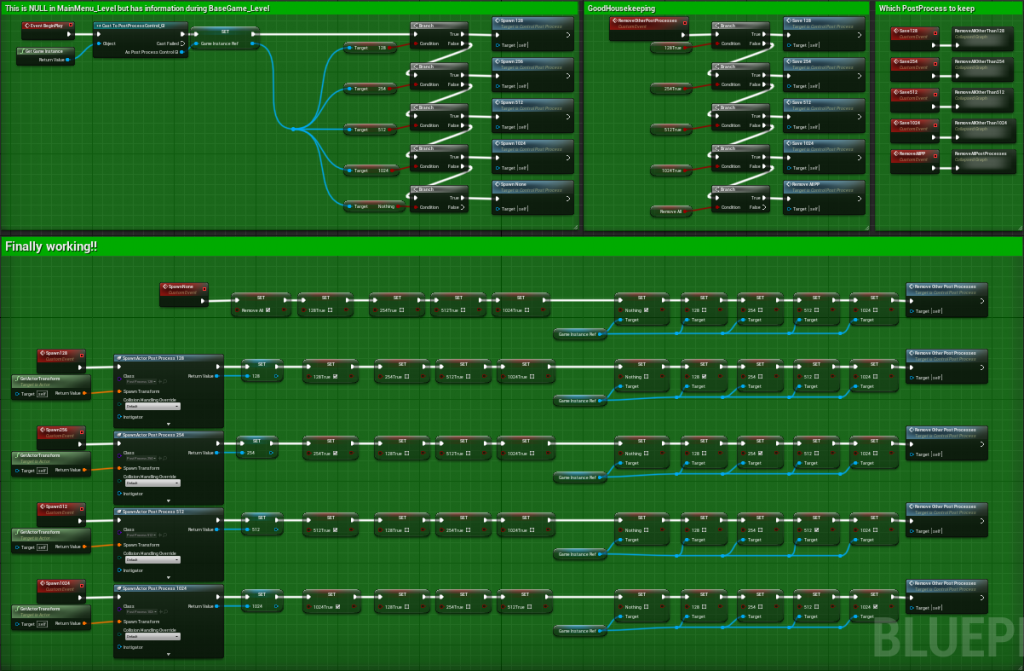Click the Spawn1024 custom event icon
Viewport: 1024px width, 671px height.
pos(42,583)
